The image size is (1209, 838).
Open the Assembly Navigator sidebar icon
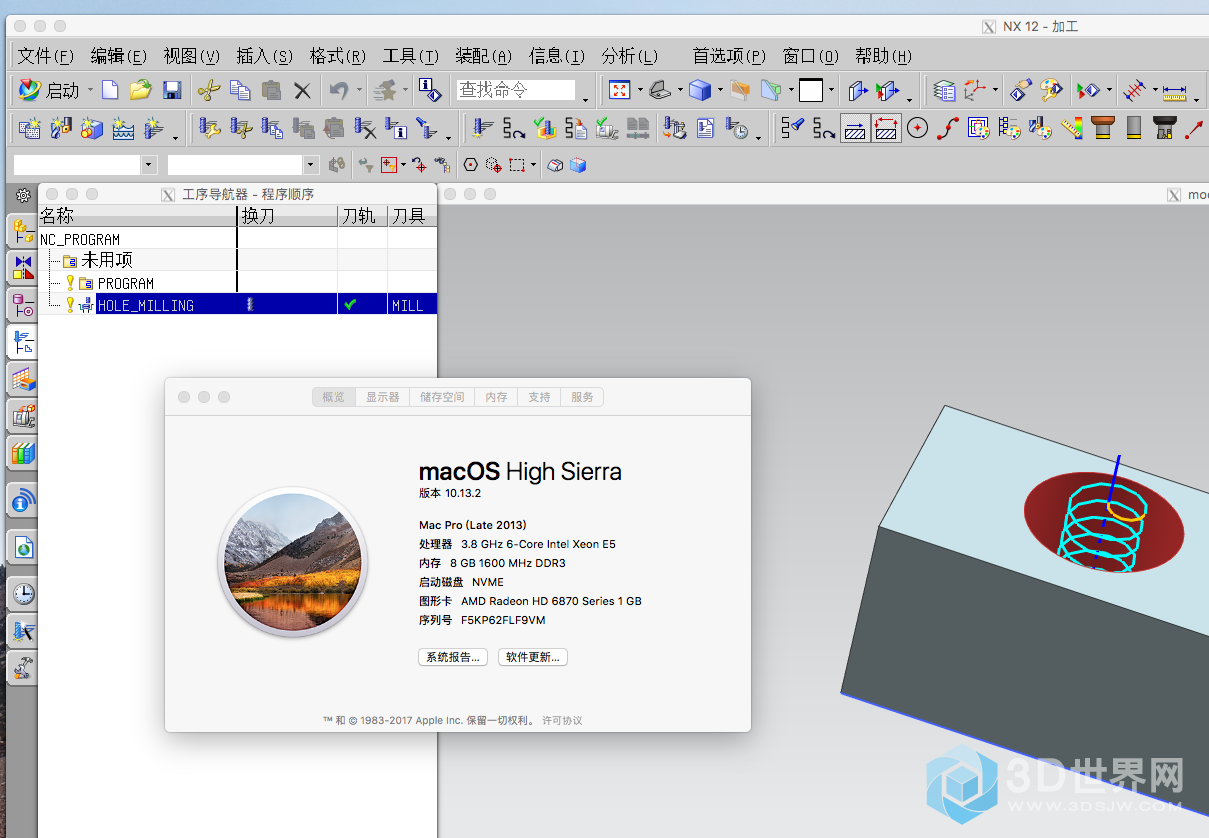[22, 231]
